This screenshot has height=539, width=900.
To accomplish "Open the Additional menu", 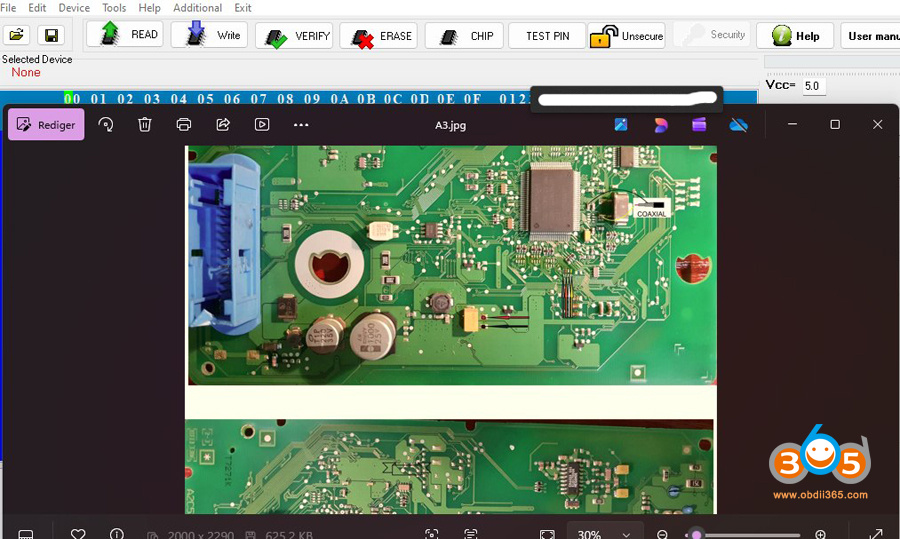I will [x=197, y=8].
